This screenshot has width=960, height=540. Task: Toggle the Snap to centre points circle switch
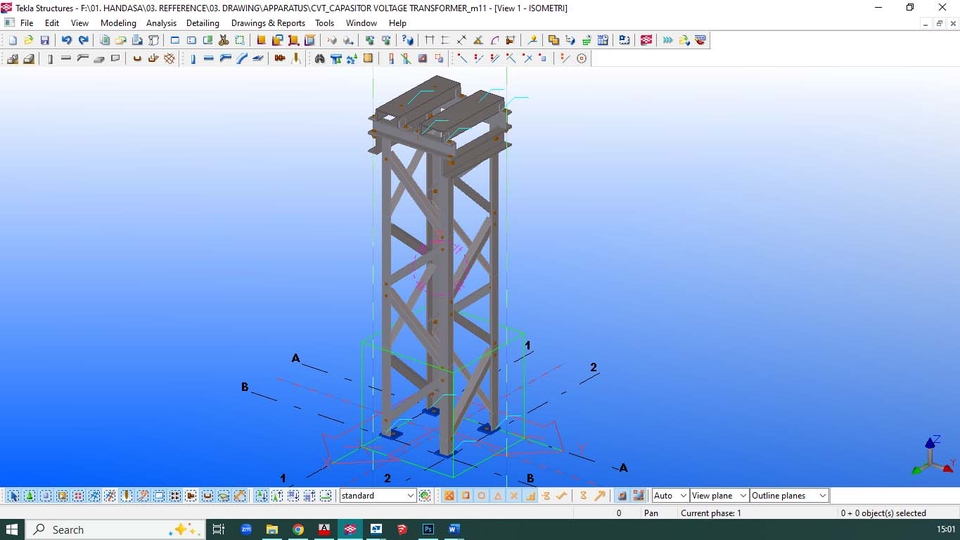click(x=481, y=496)
